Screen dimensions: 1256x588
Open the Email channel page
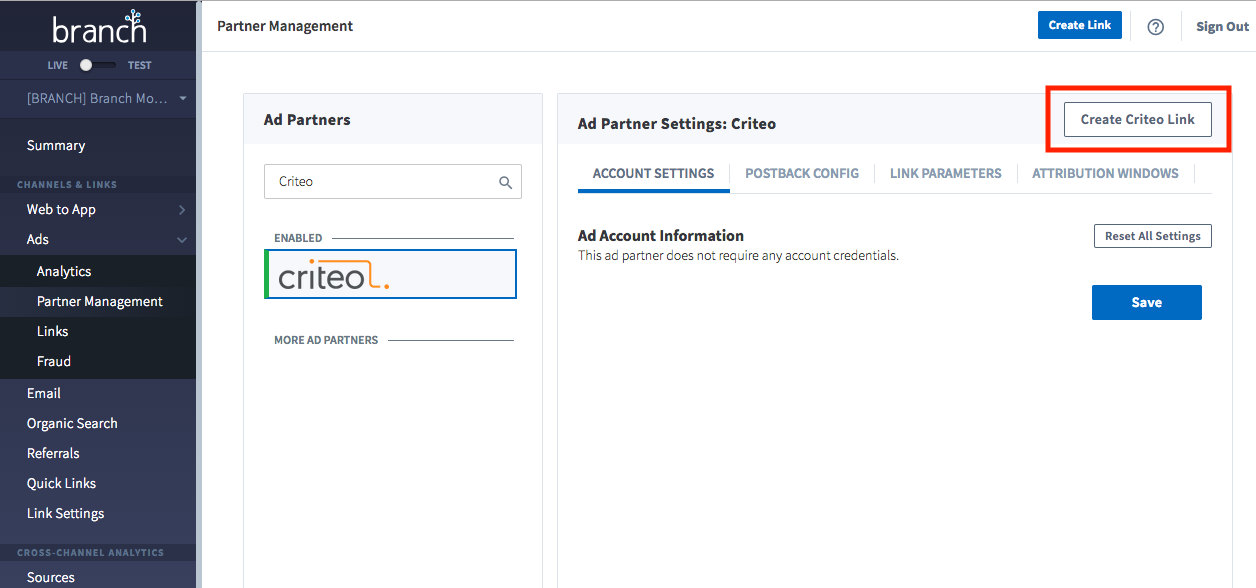click(x=44, y=393)
